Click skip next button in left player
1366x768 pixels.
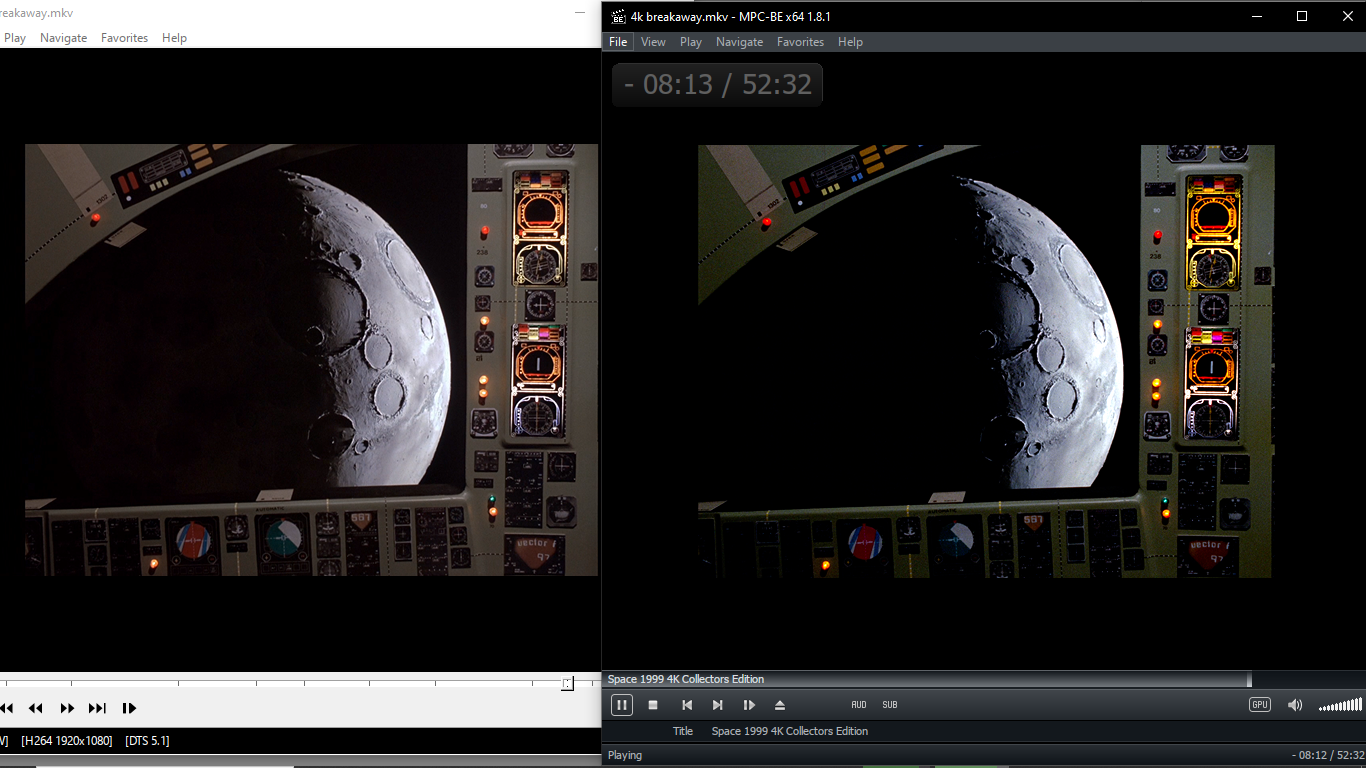click(x=97, y=708)
